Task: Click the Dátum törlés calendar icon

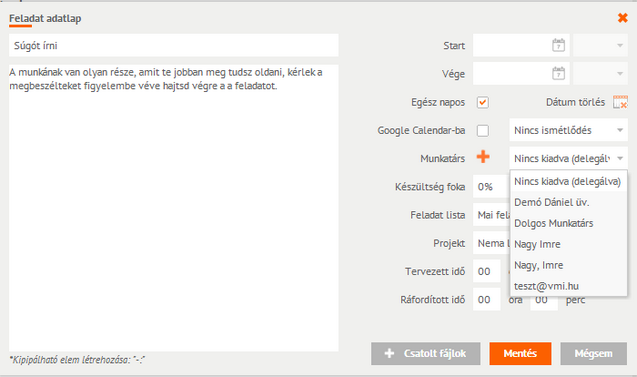Action: coord(620,102)
